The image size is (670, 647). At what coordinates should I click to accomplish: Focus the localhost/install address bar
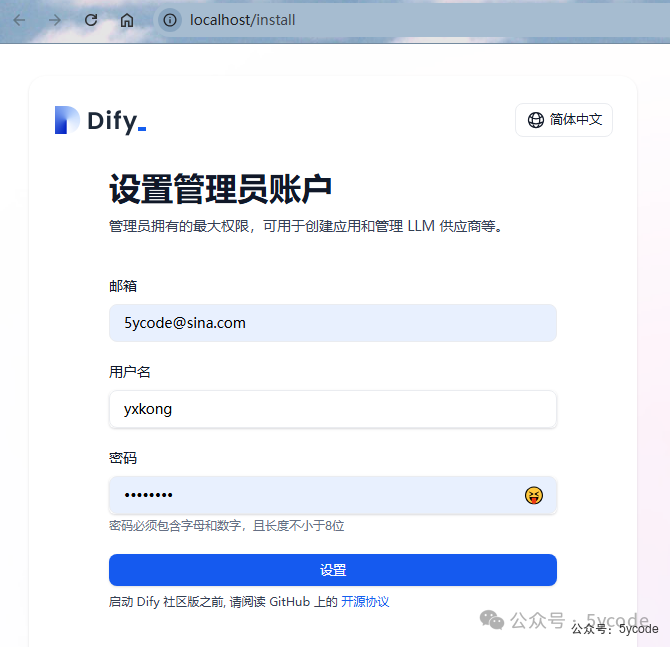(410, 20)
